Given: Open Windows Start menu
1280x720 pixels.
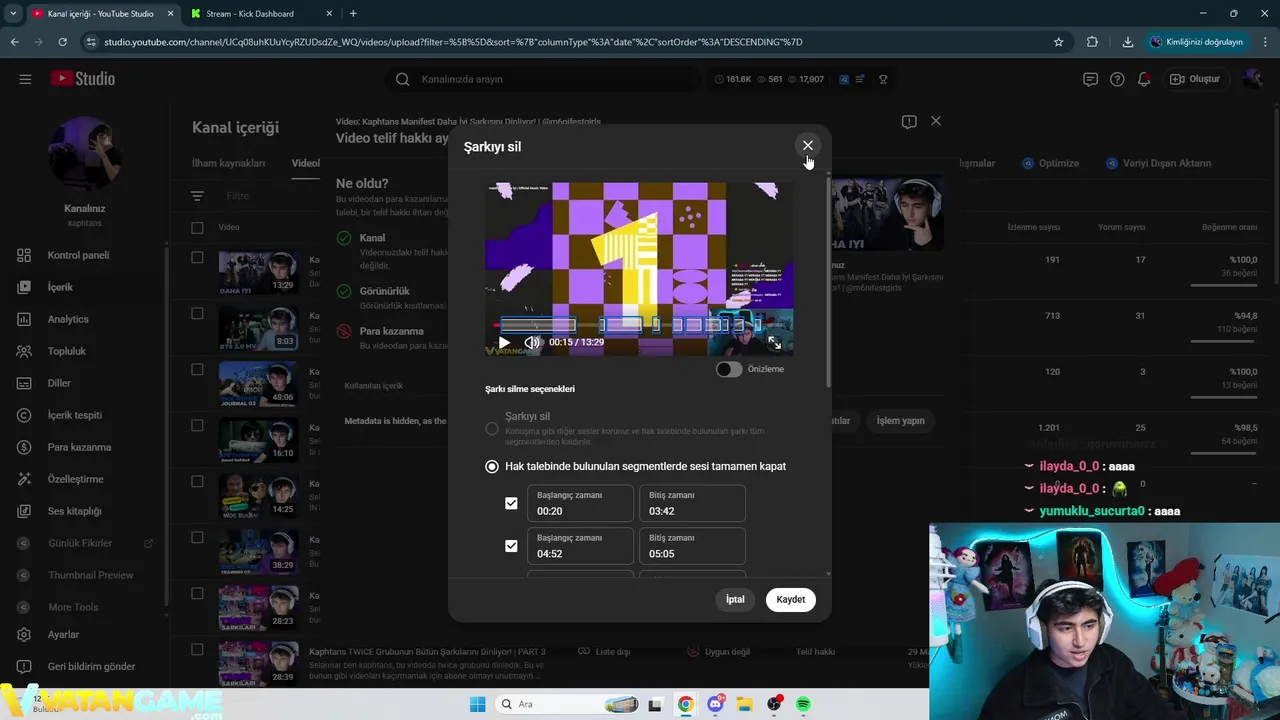Looking at the screenshot, I should [477, 704].
